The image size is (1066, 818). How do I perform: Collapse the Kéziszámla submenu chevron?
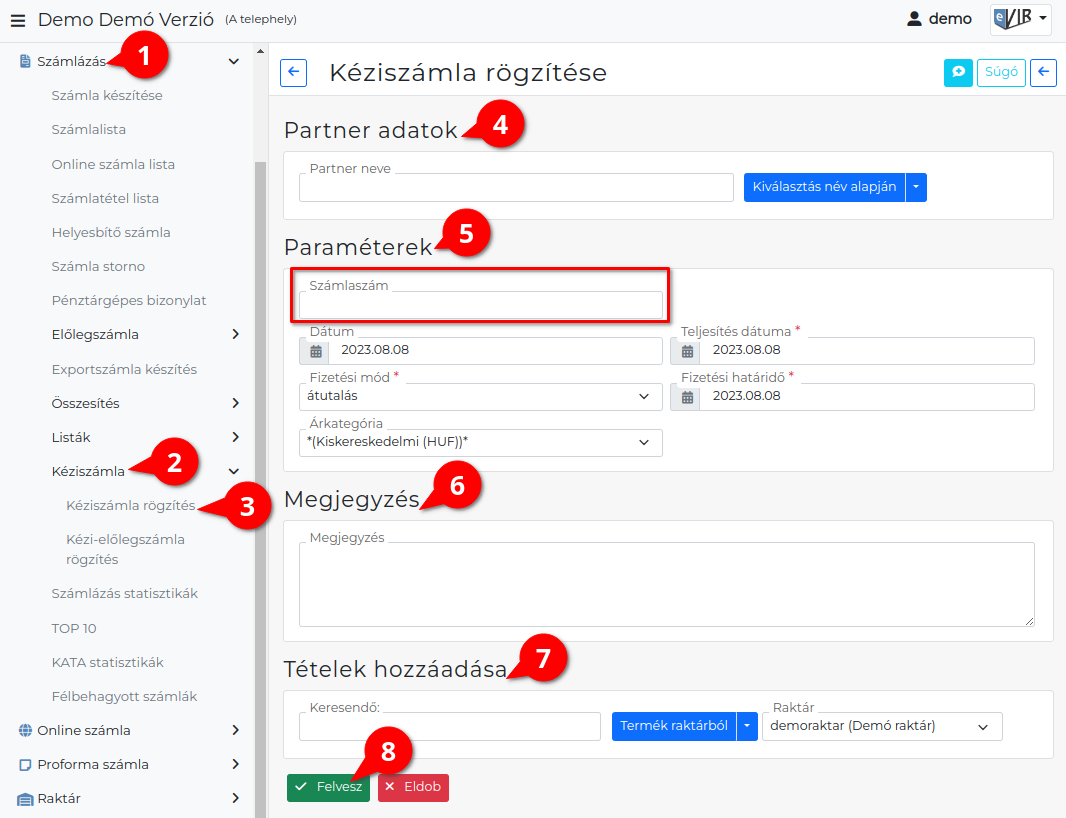[234, 471]
